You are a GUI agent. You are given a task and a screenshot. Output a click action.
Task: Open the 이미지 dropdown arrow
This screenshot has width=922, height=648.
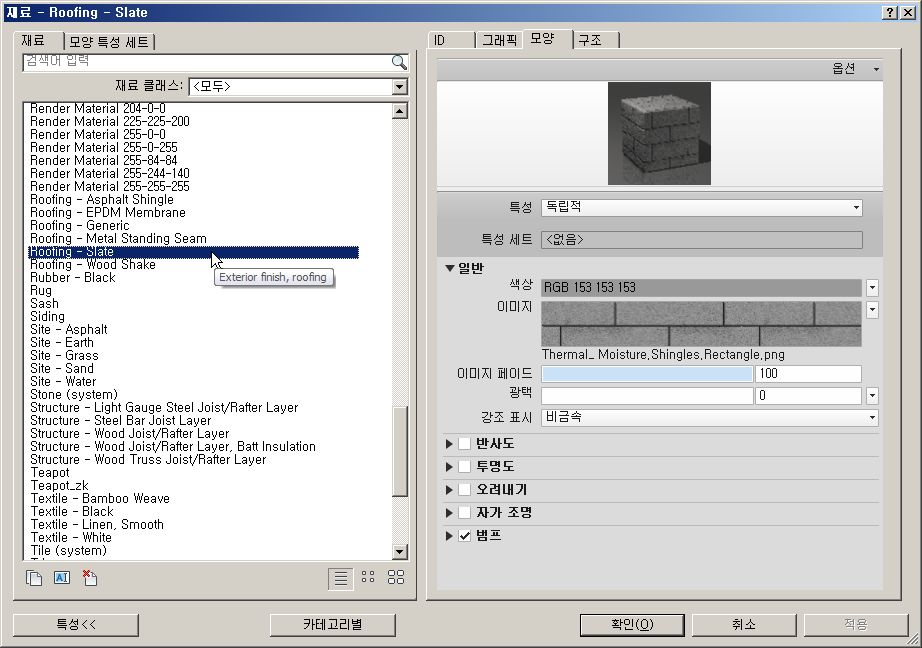coord(872,309)
